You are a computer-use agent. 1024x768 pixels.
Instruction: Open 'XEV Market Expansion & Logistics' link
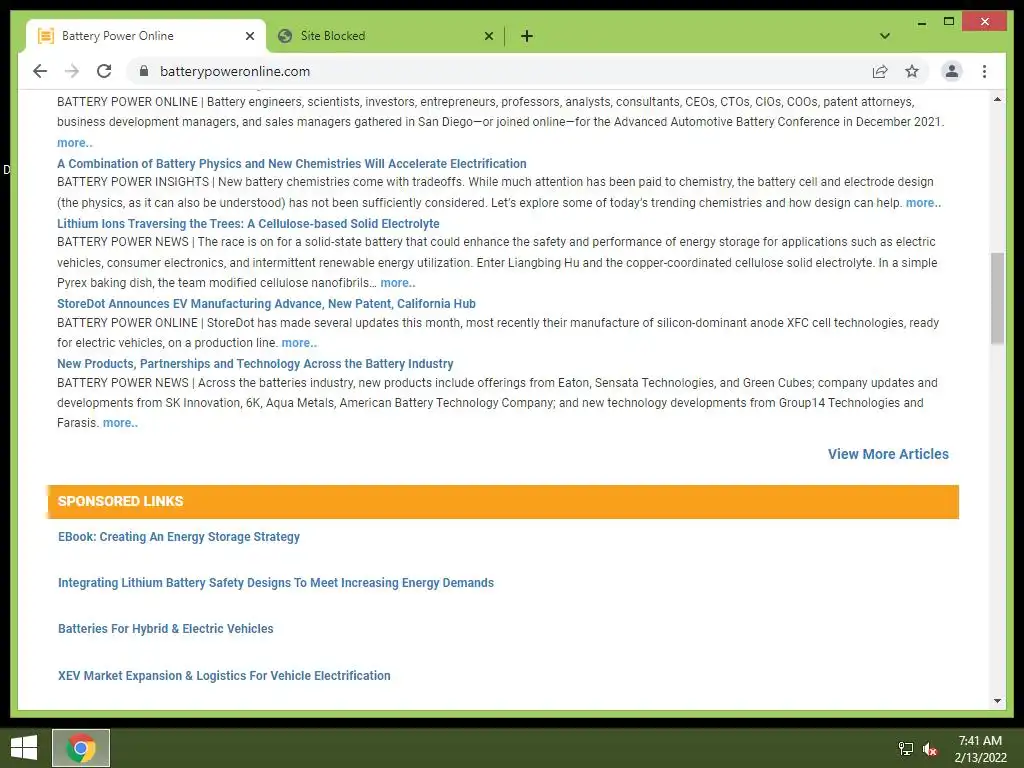coord(224,676)
